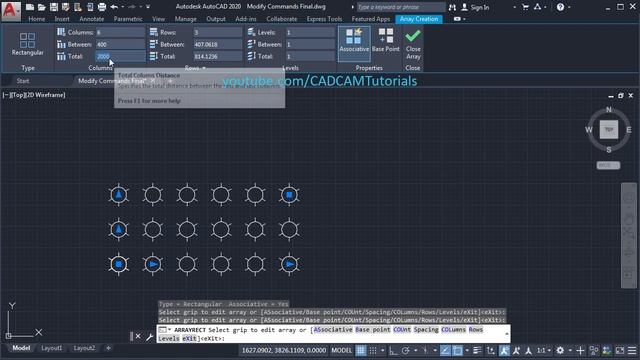Click the Save As icon

tap(65, 7)
